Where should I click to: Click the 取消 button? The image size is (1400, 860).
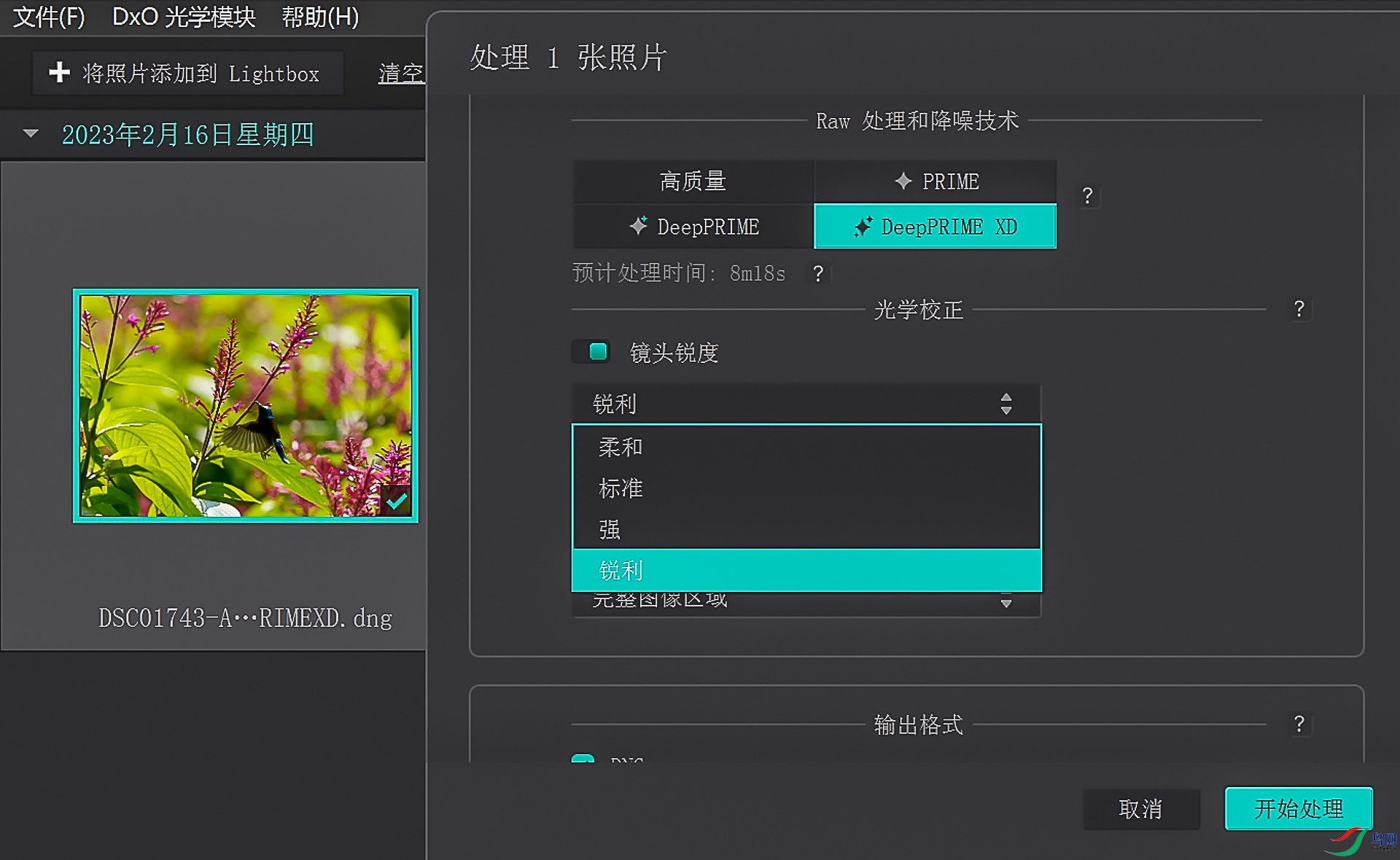click(1141, 808)
